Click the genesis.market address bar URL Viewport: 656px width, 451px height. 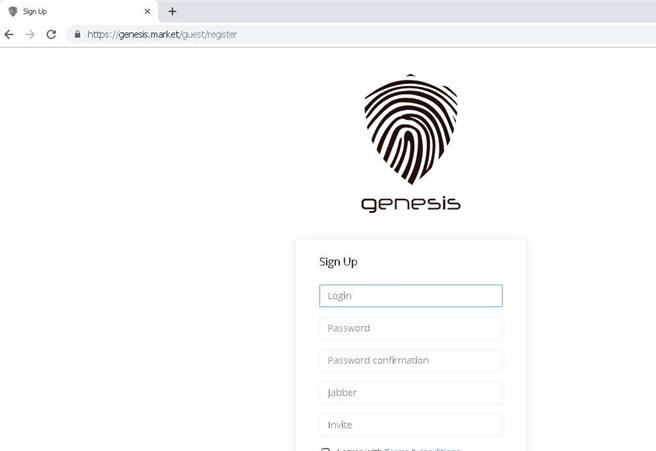point(162,34)
